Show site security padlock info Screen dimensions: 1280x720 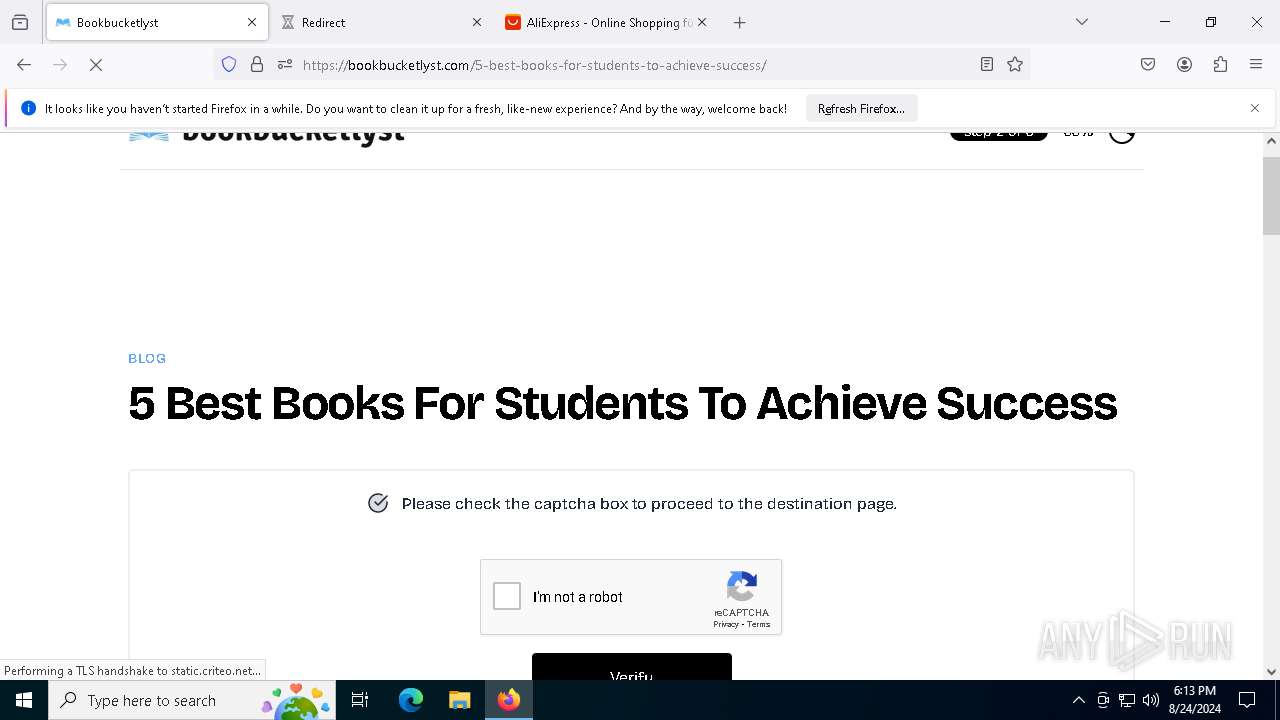point(257,65)
